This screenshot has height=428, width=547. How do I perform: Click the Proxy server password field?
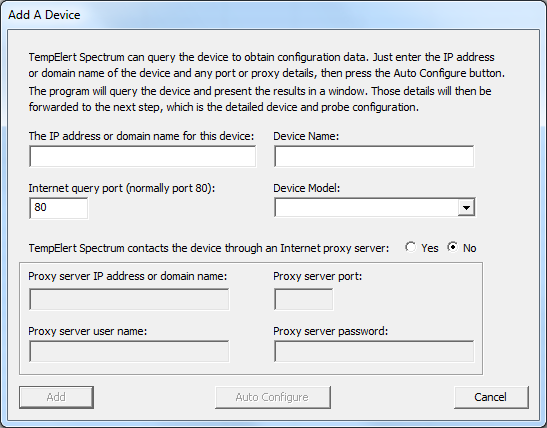[x=374, y=351]
